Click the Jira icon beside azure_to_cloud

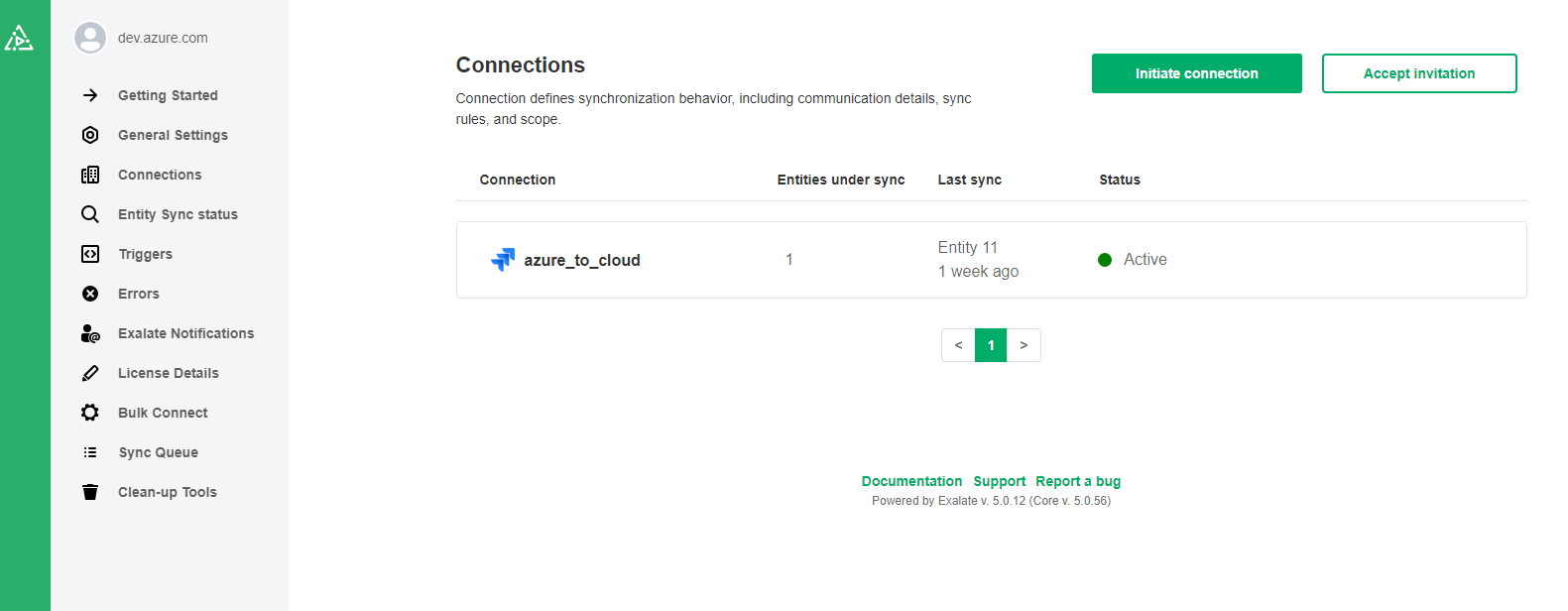(x=503, y=260)
